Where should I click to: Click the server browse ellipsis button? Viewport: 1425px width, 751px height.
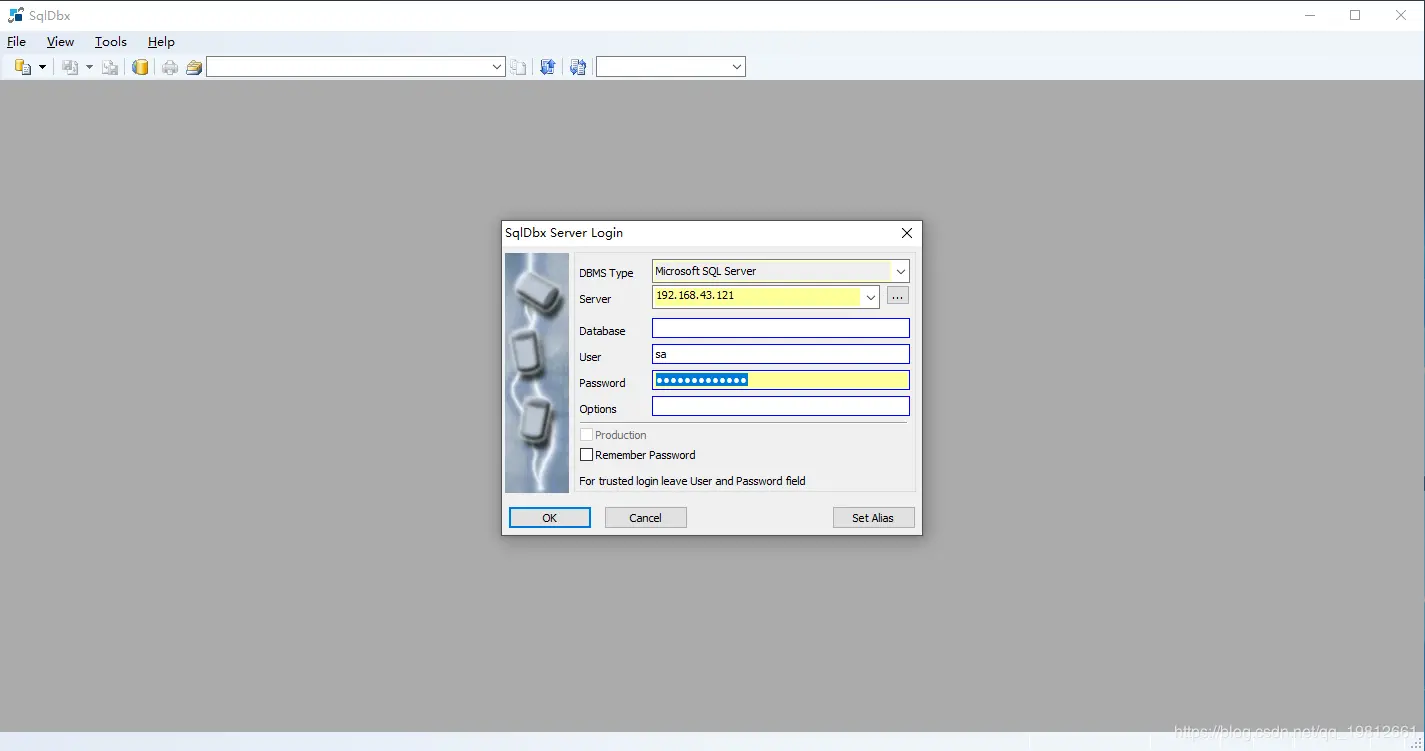coord(897,296)
